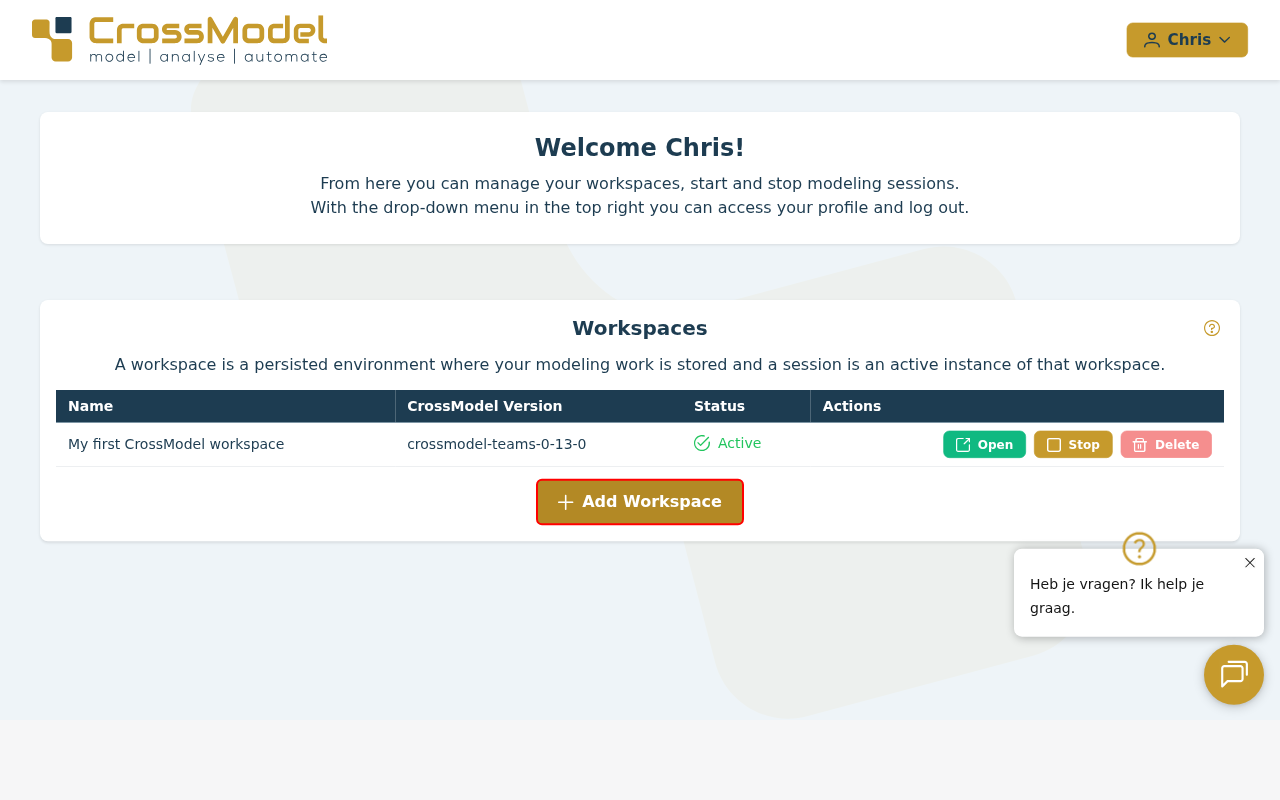Stop the active workspace session

coord(1072,445)
